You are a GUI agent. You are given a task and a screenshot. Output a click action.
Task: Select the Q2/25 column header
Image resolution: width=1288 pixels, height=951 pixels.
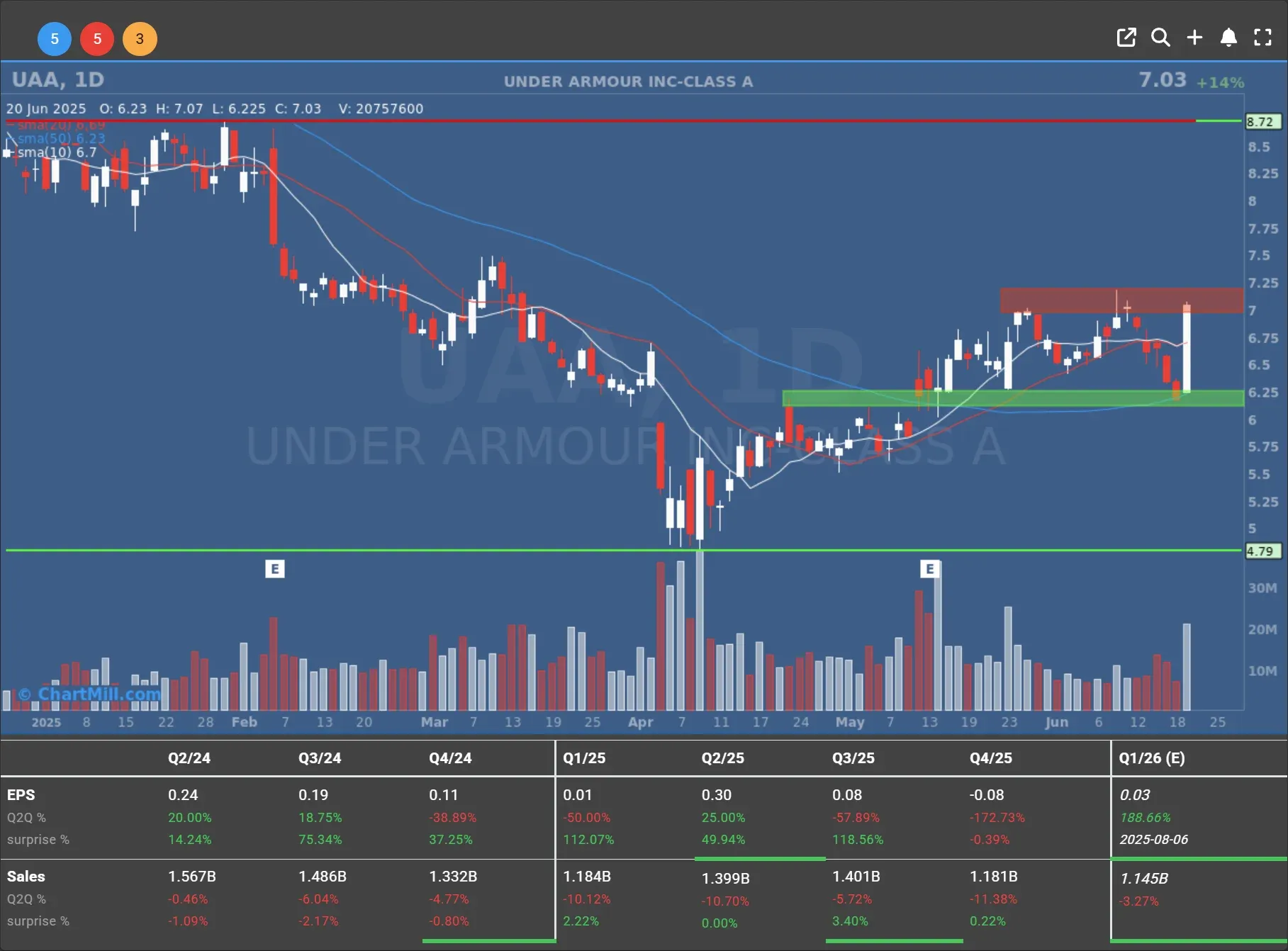point(723,758)
